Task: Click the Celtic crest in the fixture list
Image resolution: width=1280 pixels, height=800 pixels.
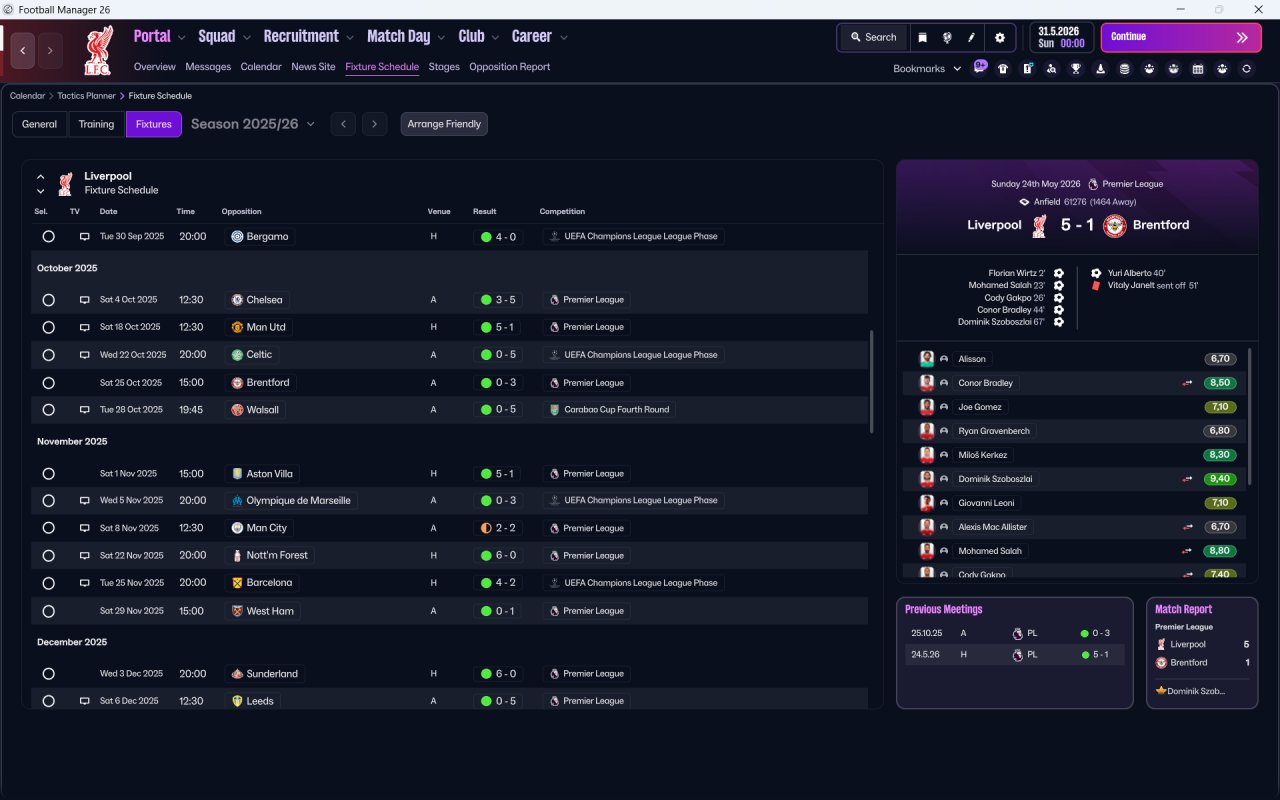Action: tap(237, 355)
